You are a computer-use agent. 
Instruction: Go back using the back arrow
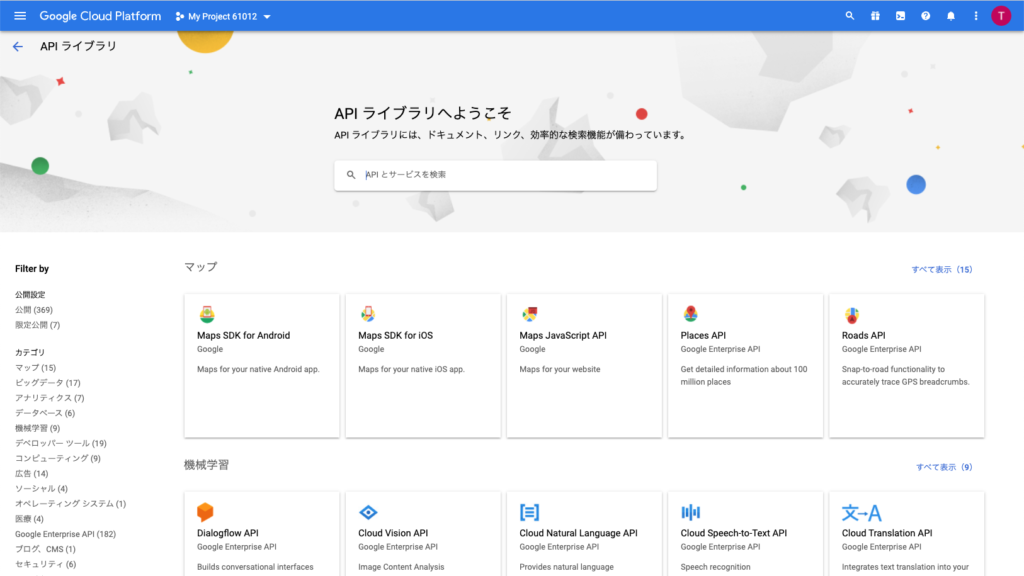(x=18, y=47)
